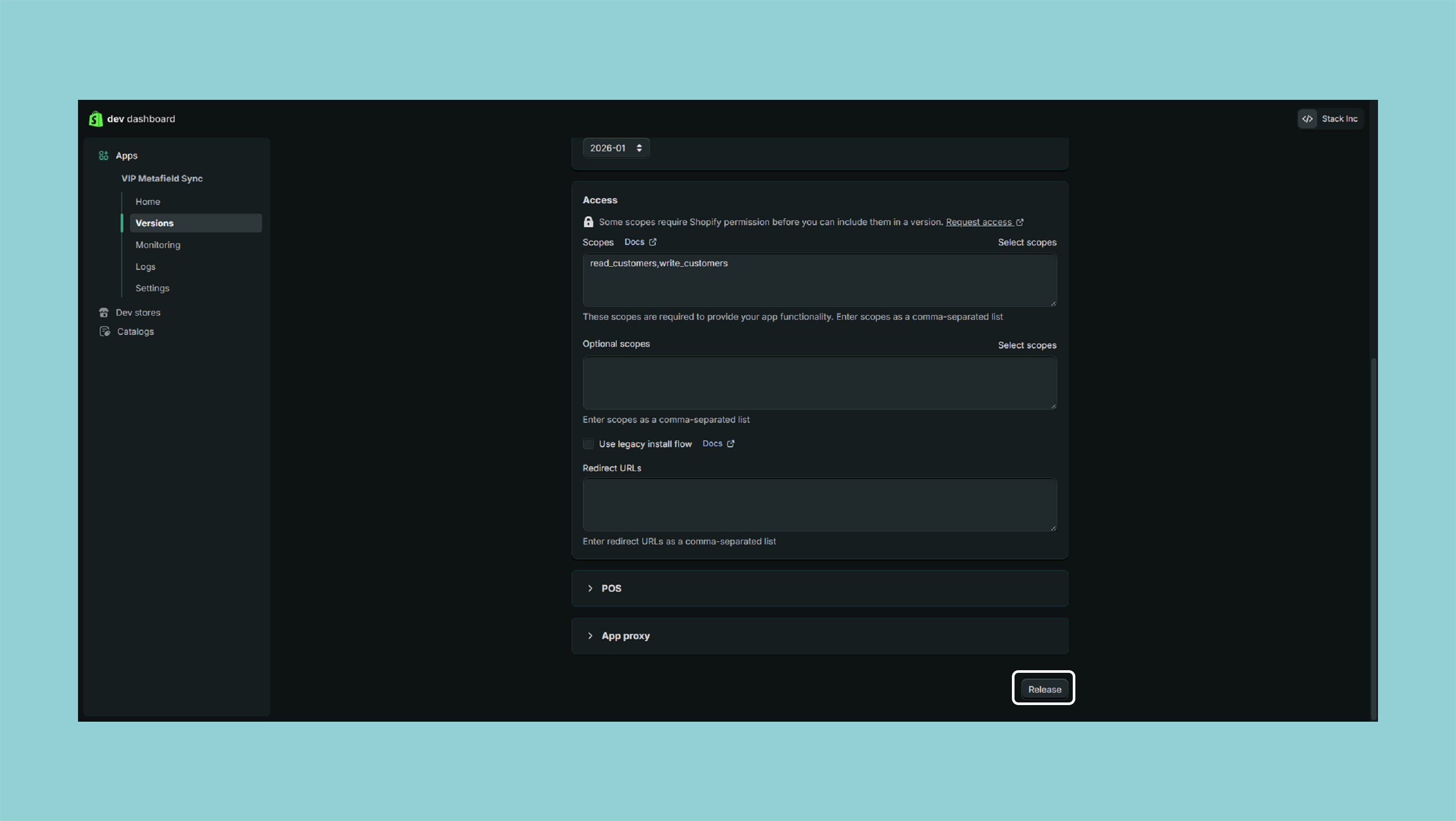Click the Apps grid icon in sidebar
This screenshot has width=1456, height=821.
coord(103,155)
